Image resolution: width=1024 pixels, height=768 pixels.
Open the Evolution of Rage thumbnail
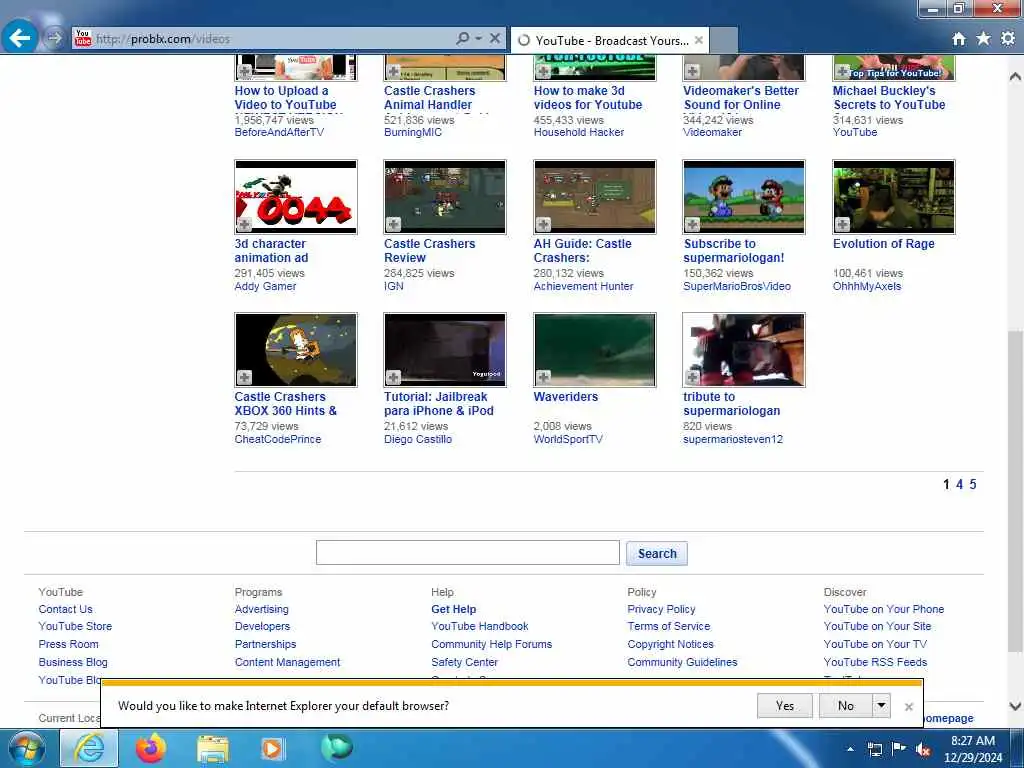point(893,197)
